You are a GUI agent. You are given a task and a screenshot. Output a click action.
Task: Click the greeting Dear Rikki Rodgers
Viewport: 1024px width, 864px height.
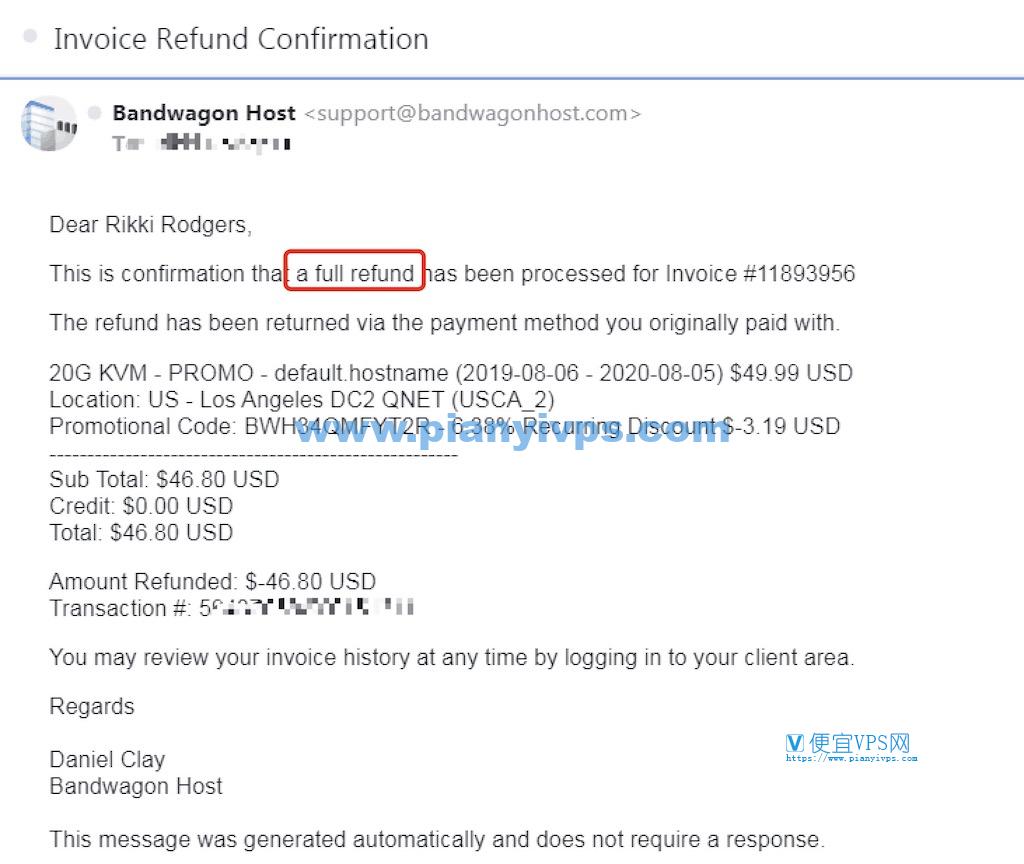pyautogui.click(x=150, y=225)
